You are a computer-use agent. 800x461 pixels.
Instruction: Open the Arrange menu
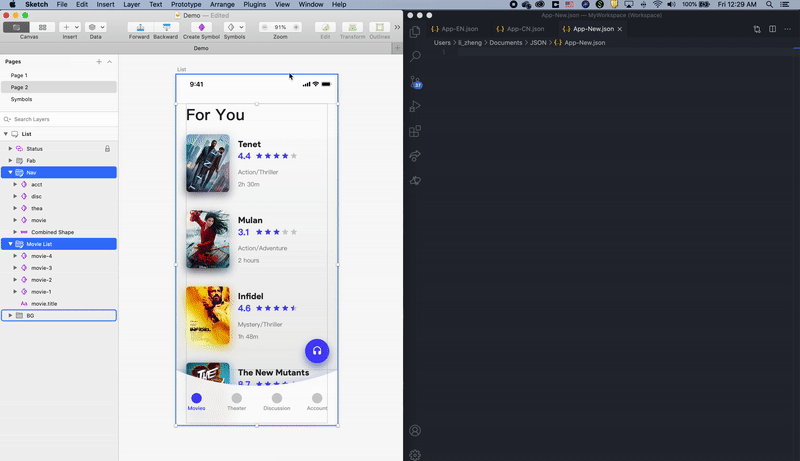tap(222, 5)
